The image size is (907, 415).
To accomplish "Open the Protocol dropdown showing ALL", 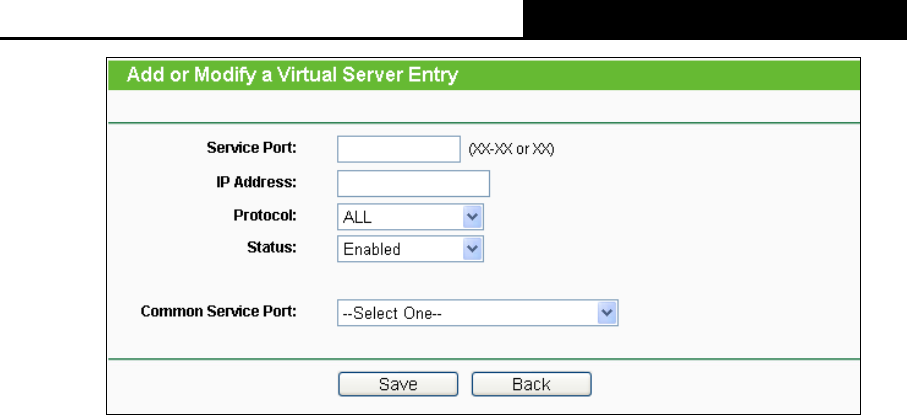I will click(x=410, y=217).
